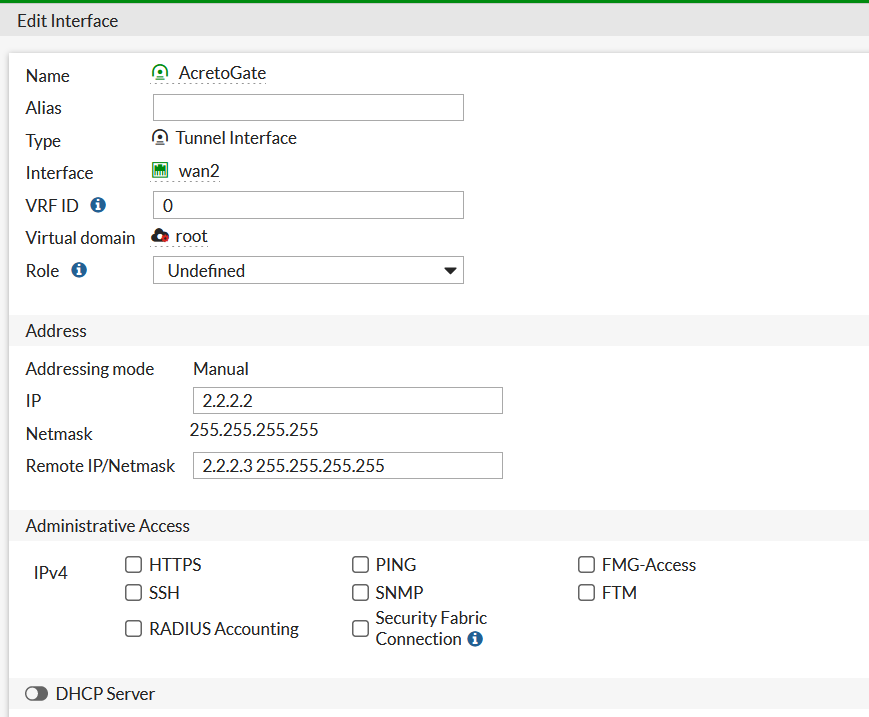
Task: Click the wan2 interface port icon
Action: click(x=160, y=170)
